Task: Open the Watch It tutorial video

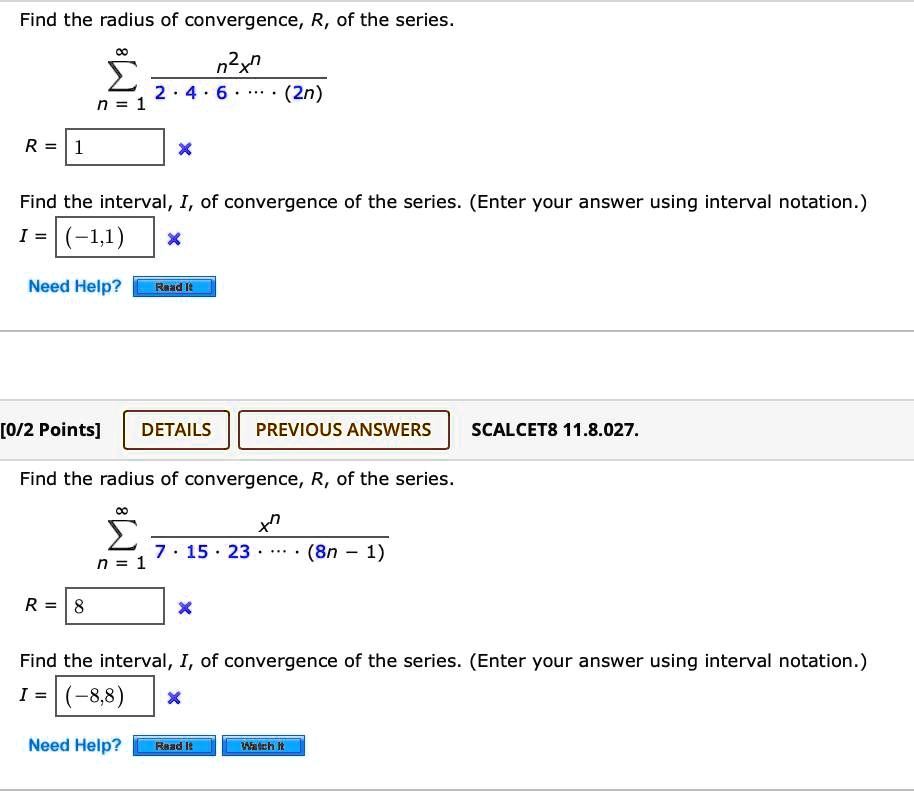Action: (x=263, y=745)
